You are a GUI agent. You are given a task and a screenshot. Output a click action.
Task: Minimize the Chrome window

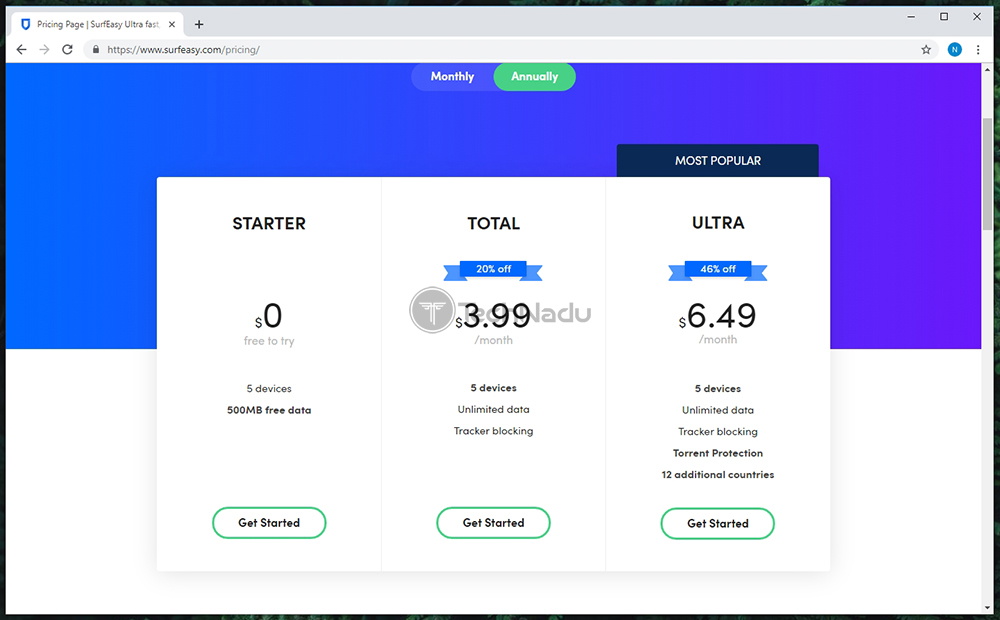pyautogui.click(x=911, y=17)
